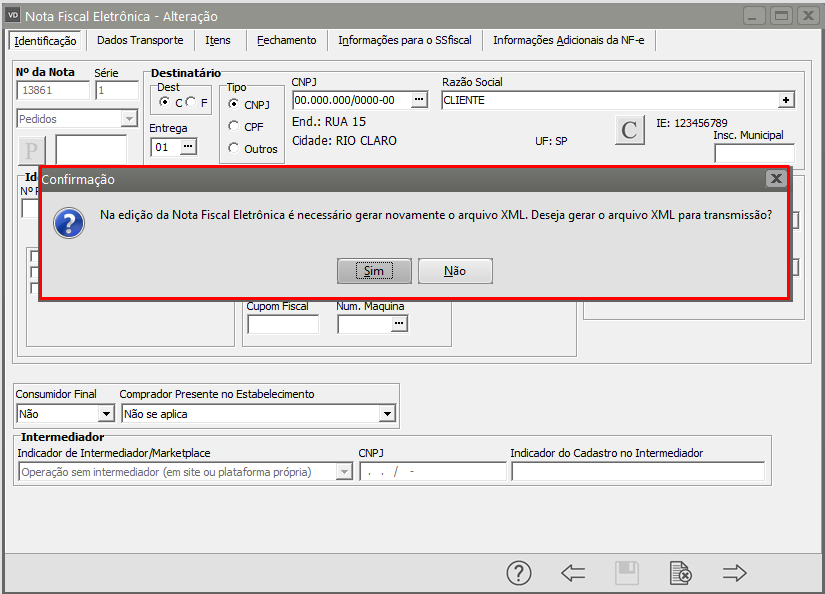Click the help question mark icon

518,573
